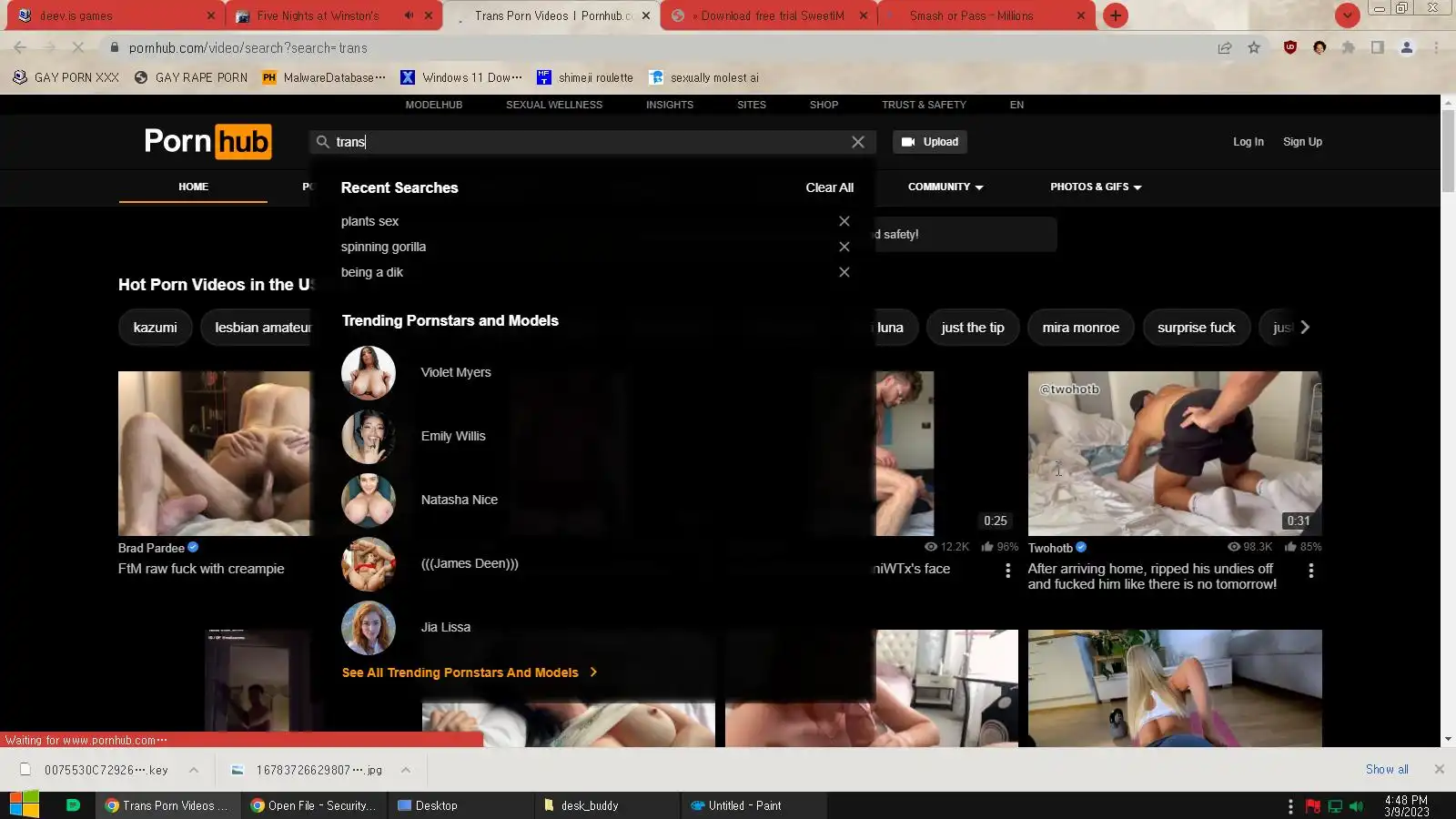Switch to the Download free trial tab
This screenshot has width=1456, height=819.
(x=769, y=15)
